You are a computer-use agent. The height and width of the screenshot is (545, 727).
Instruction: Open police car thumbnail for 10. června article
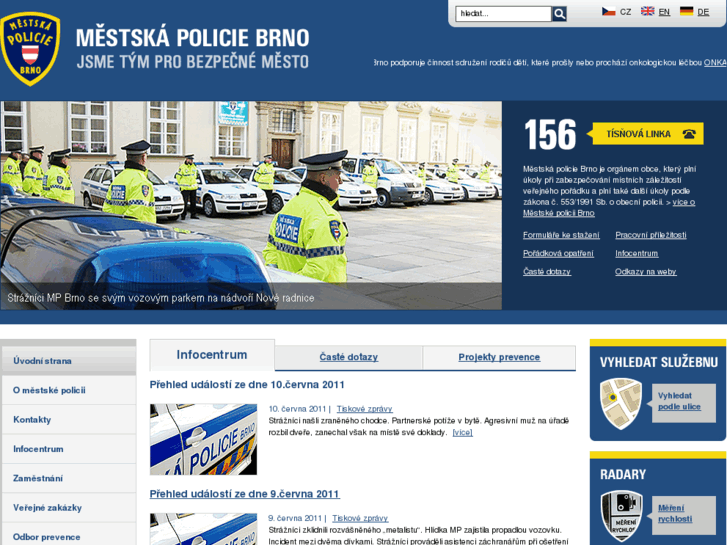click(x=203, y=439)
